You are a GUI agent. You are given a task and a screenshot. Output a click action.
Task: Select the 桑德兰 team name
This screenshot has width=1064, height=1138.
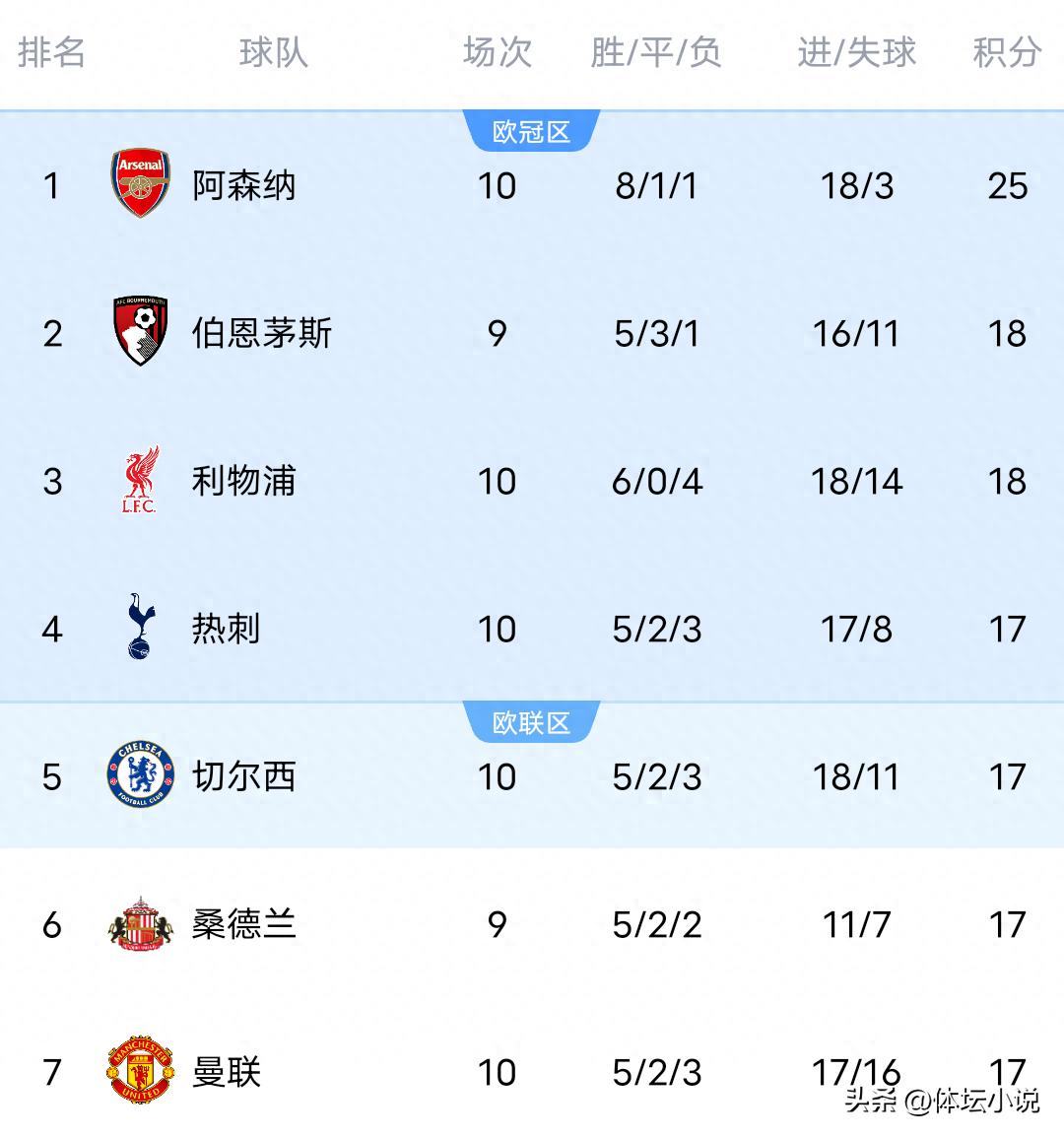243,924
